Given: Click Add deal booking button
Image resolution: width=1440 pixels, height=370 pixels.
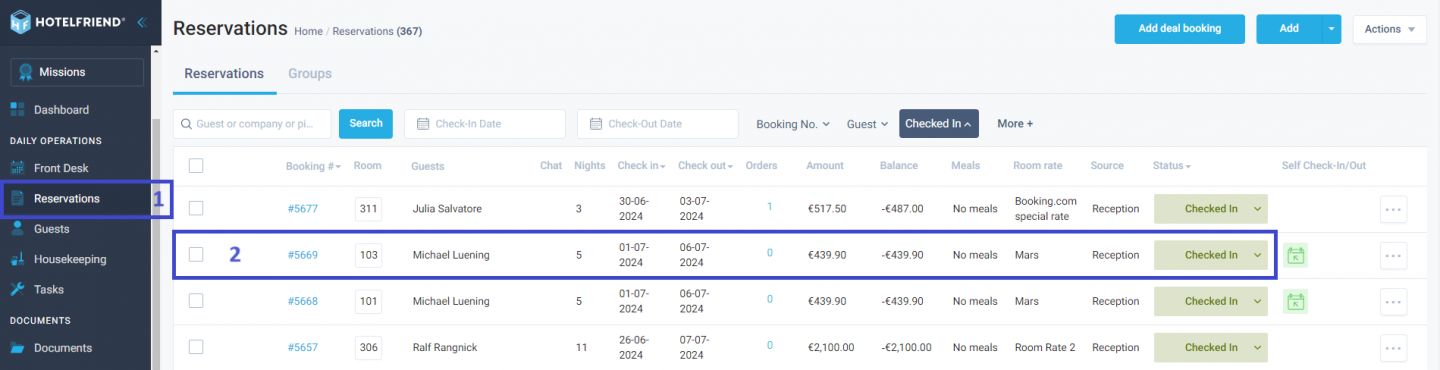Looking at the screenshot, I should (1180, 29).
